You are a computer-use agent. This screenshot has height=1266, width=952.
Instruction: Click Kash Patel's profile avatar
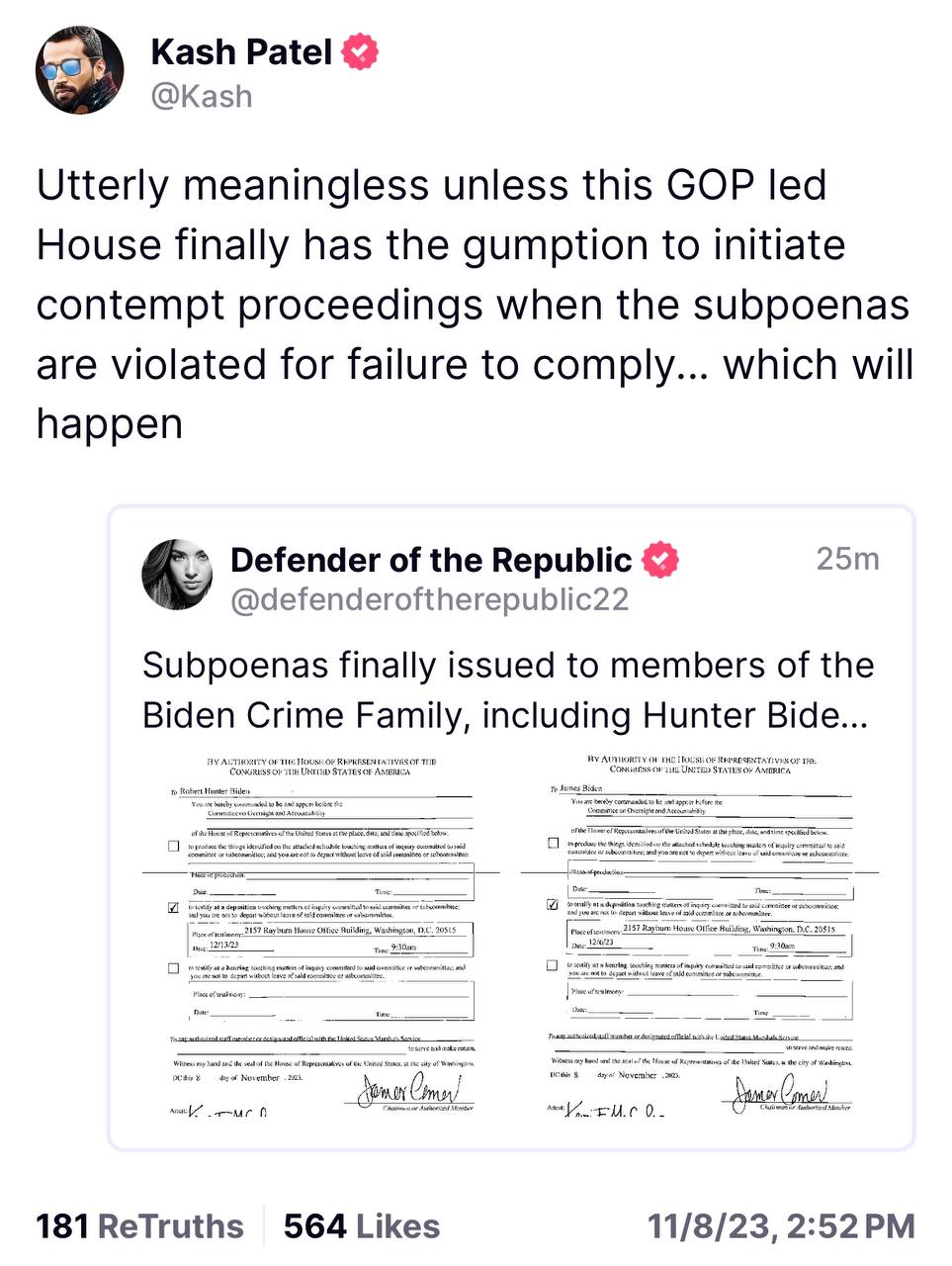click(79, 70)
